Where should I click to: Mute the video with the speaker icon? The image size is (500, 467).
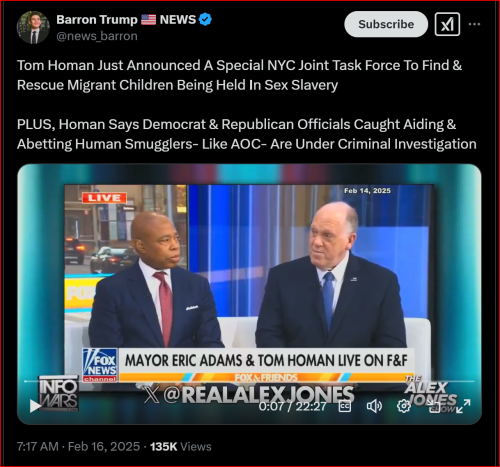374,406
